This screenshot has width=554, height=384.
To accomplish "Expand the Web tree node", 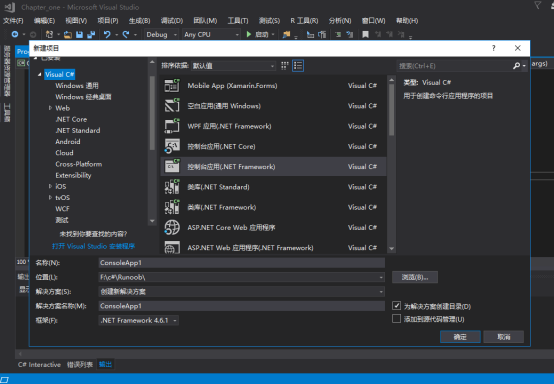I will [50, 108].
